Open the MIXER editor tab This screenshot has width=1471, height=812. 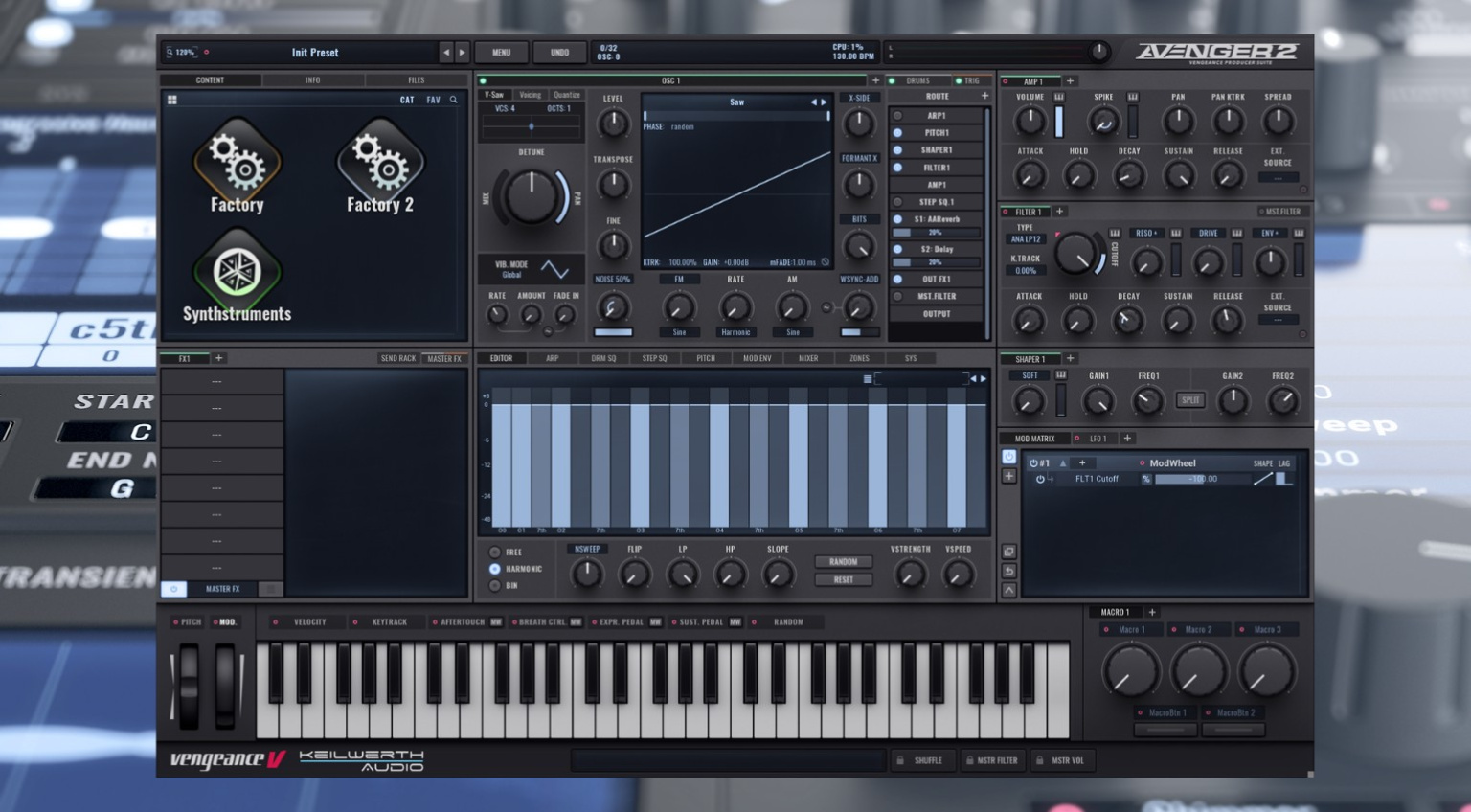808,358
